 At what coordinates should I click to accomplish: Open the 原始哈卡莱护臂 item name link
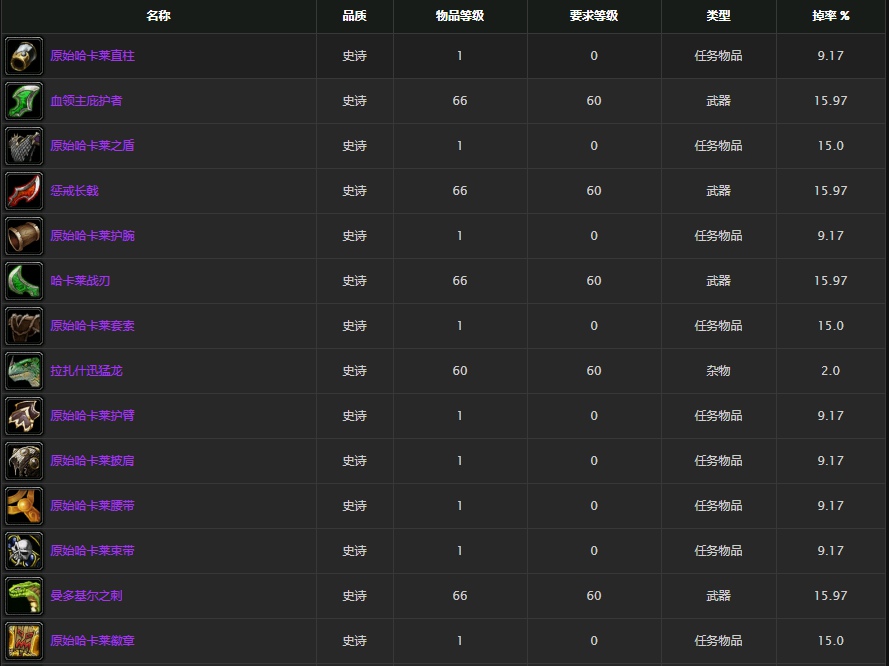tap(92, 416)
